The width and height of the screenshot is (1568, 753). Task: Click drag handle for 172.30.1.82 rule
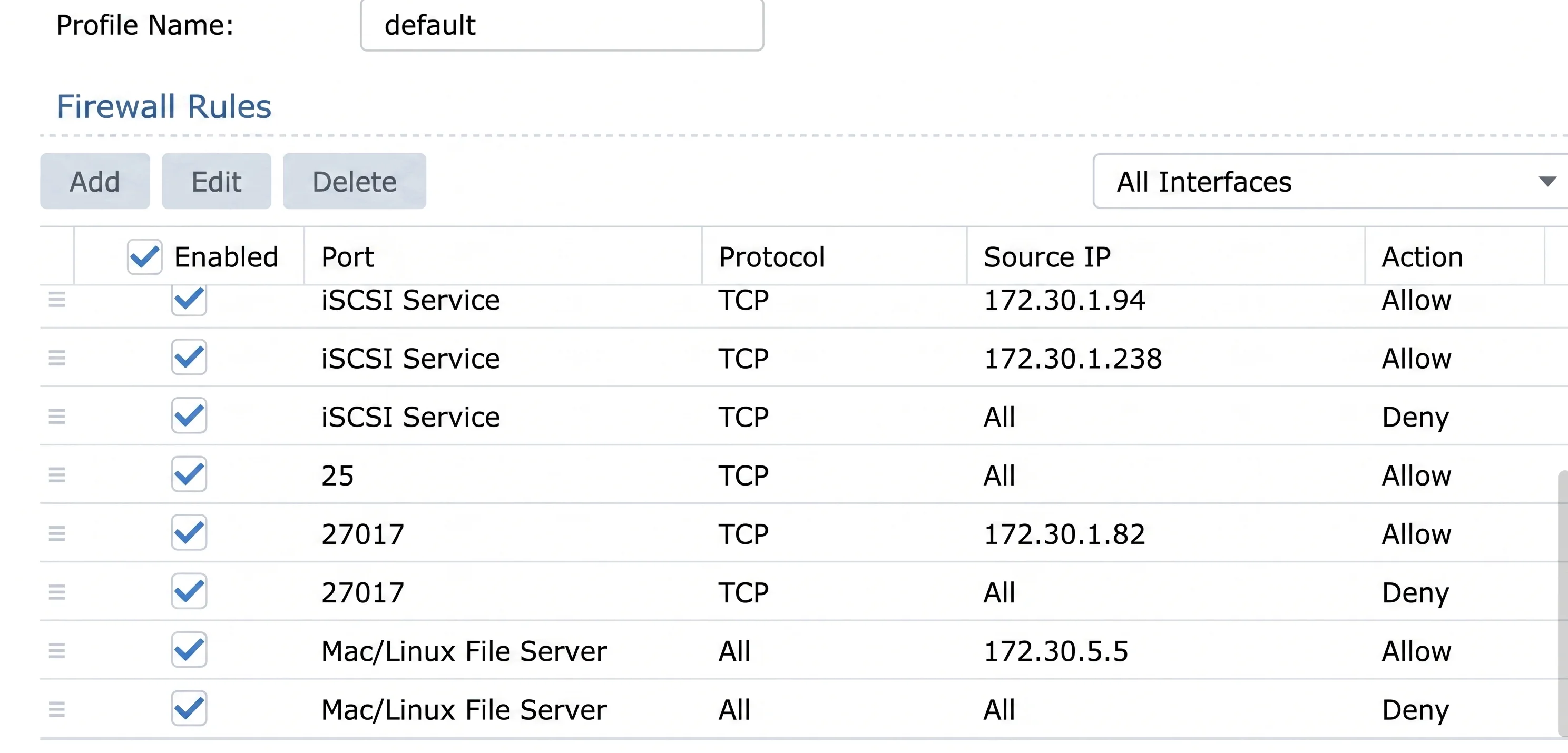coord(56,533)
